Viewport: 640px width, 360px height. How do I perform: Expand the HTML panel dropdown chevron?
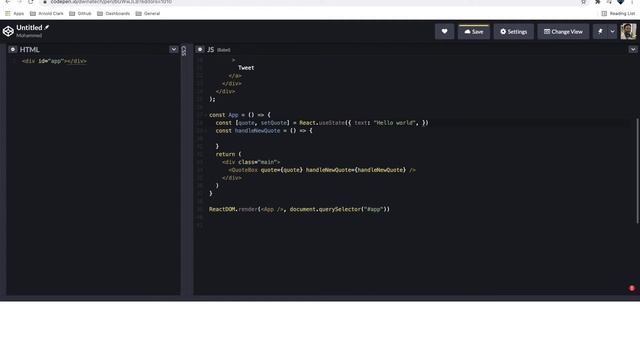click(173, 49)
